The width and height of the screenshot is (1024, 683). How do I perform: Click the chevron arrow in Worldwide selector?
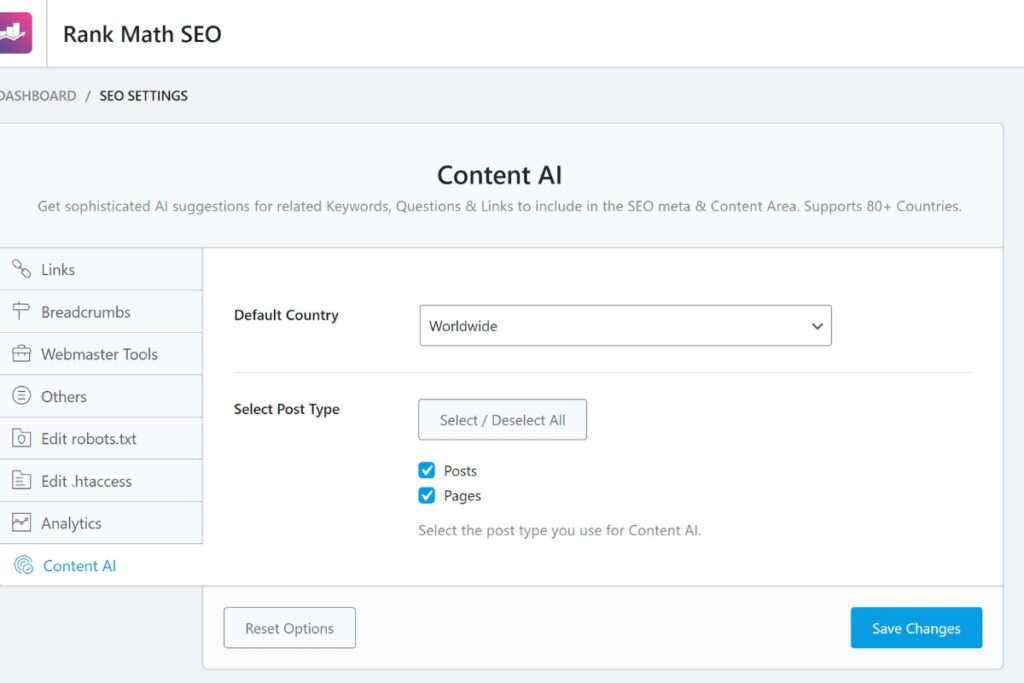pos(817,326)
